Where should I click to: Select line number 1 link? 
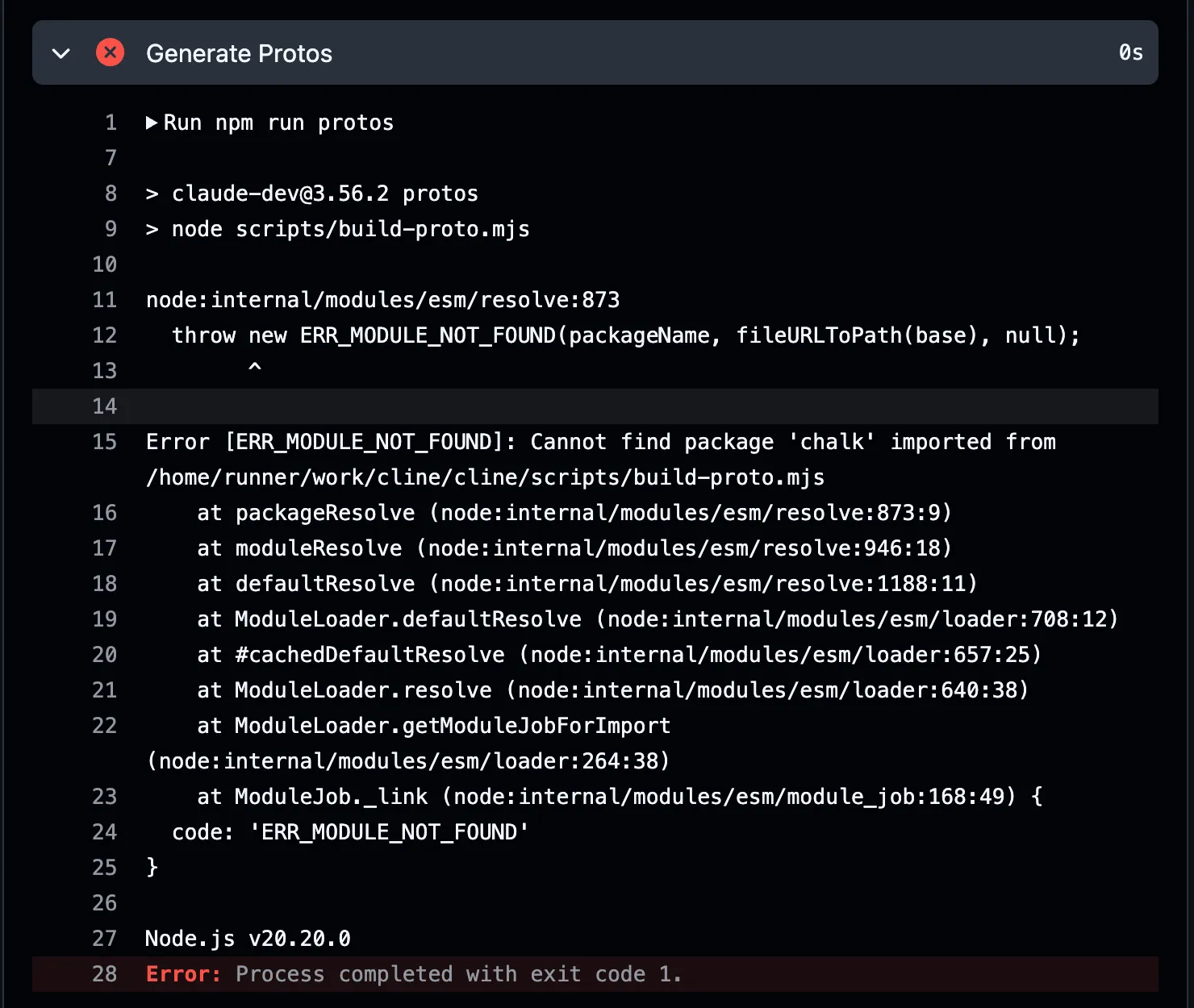[x=111, y=123]
